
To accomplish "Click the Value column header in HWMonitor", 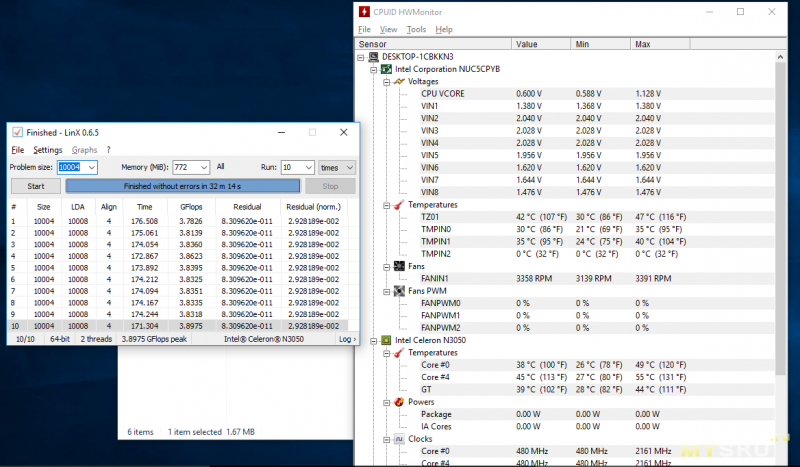I will pos(541,44).
